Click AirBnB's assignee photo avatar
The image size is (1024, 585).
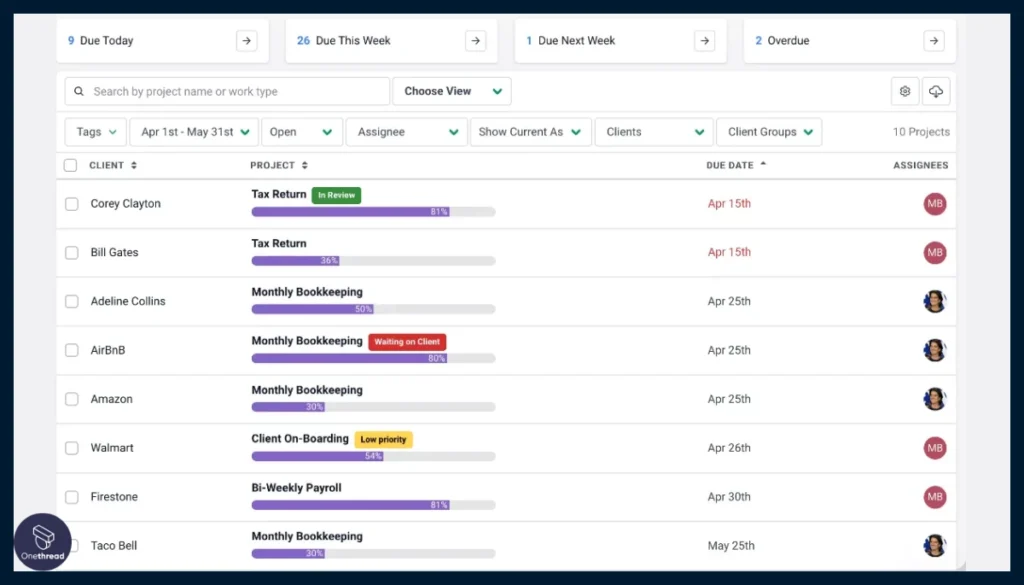tap(935, 350)
